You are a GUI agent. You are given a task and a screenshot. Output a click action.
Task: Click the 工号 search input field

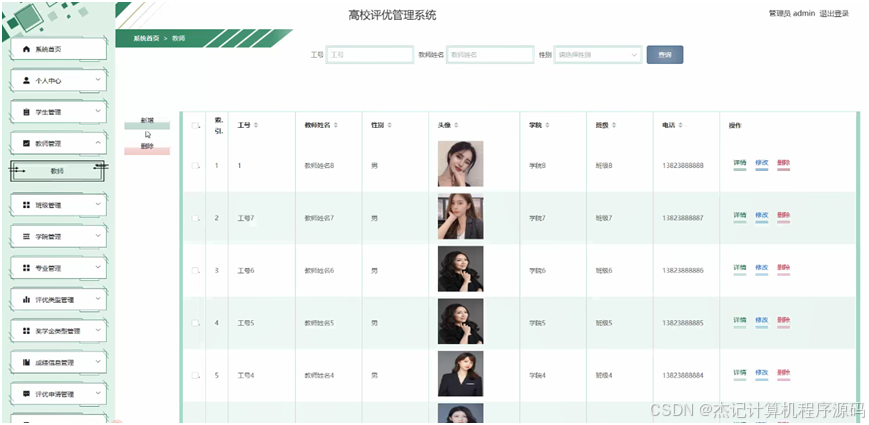(x=370, y=55)
